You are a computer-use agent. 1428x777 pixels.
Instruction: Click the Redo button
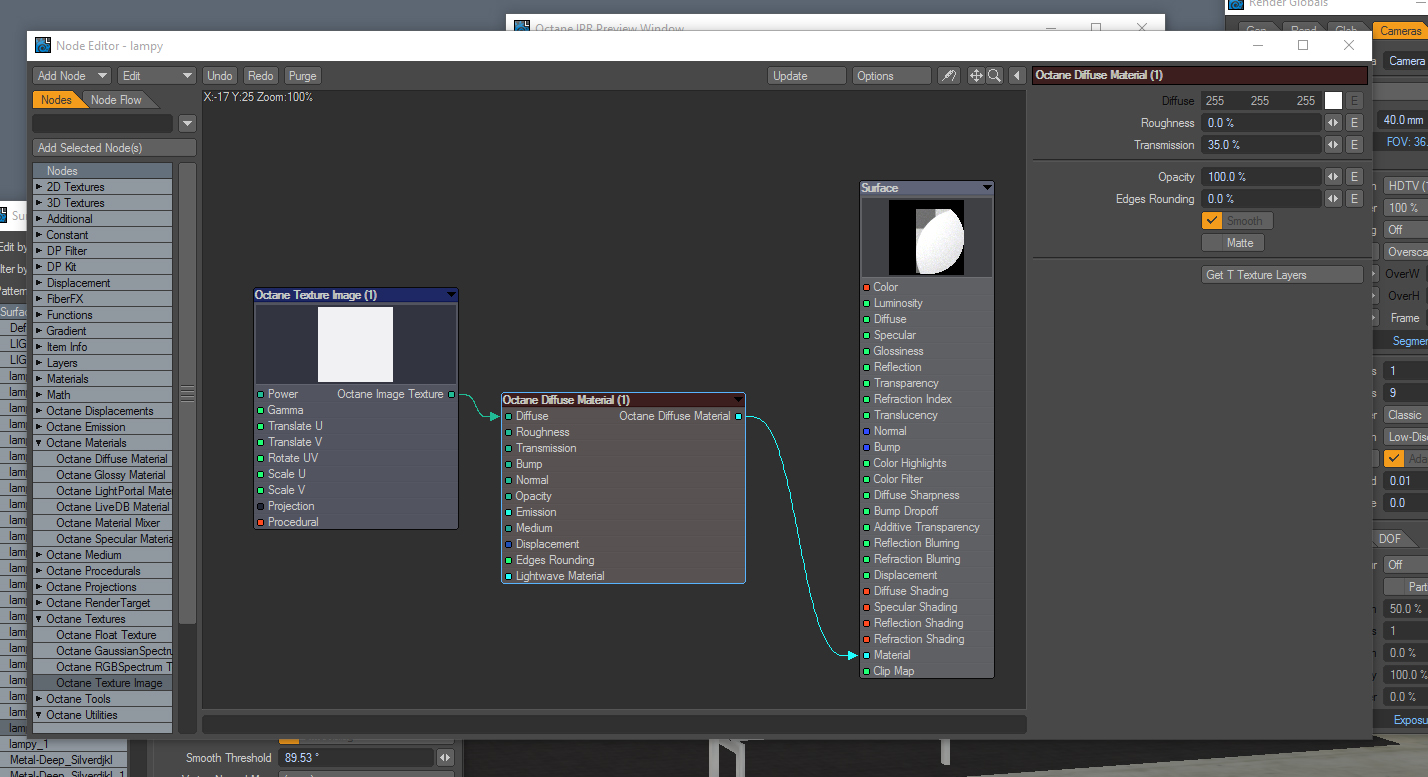[x=260, y=76]
